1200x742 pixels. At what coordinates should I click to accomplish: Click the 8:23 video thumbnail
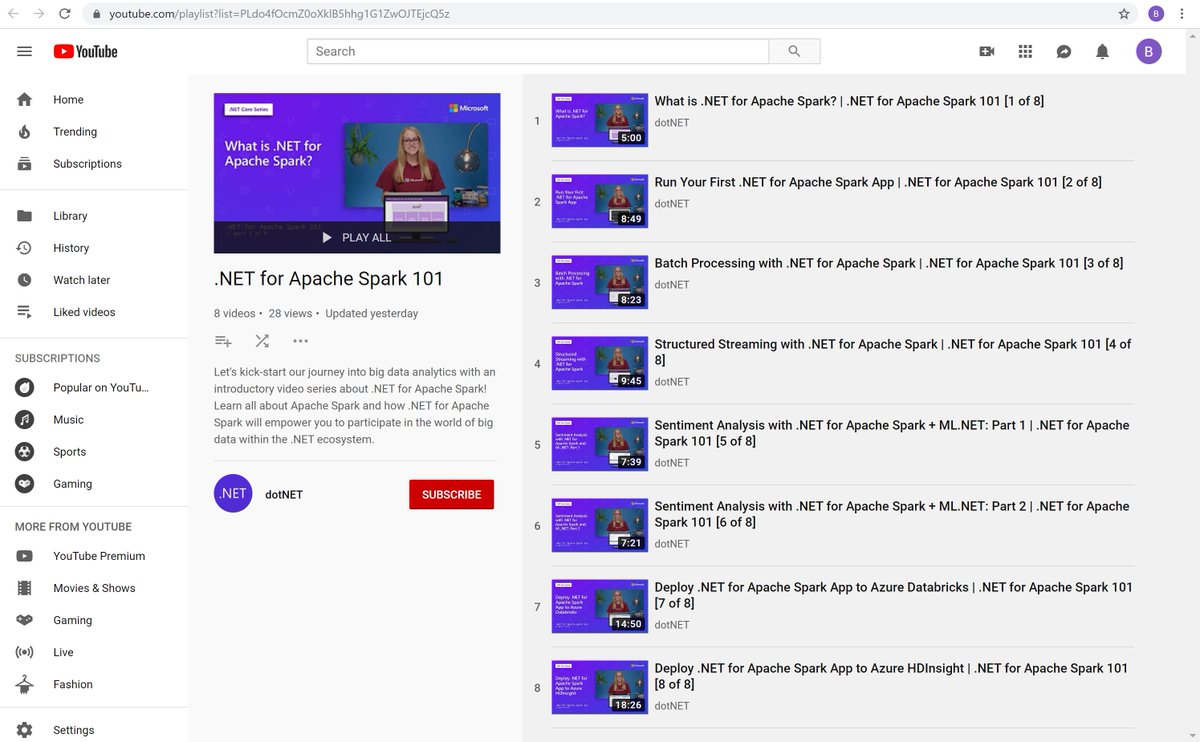[600, 282]
